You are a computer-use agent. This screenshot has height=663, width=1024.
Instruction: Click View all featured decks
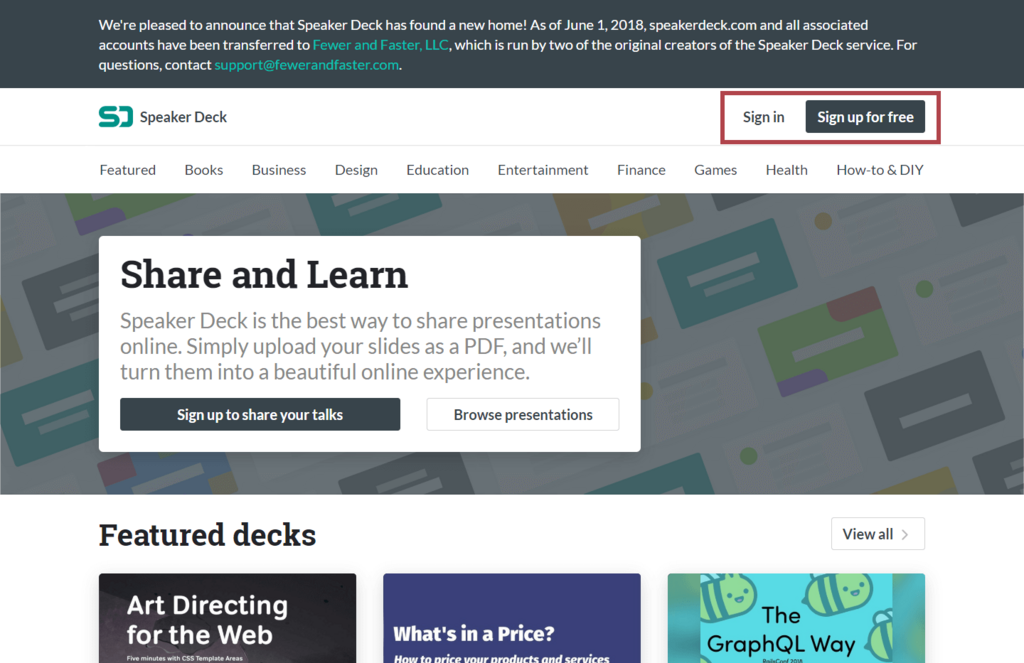click(x=878, y=534)
